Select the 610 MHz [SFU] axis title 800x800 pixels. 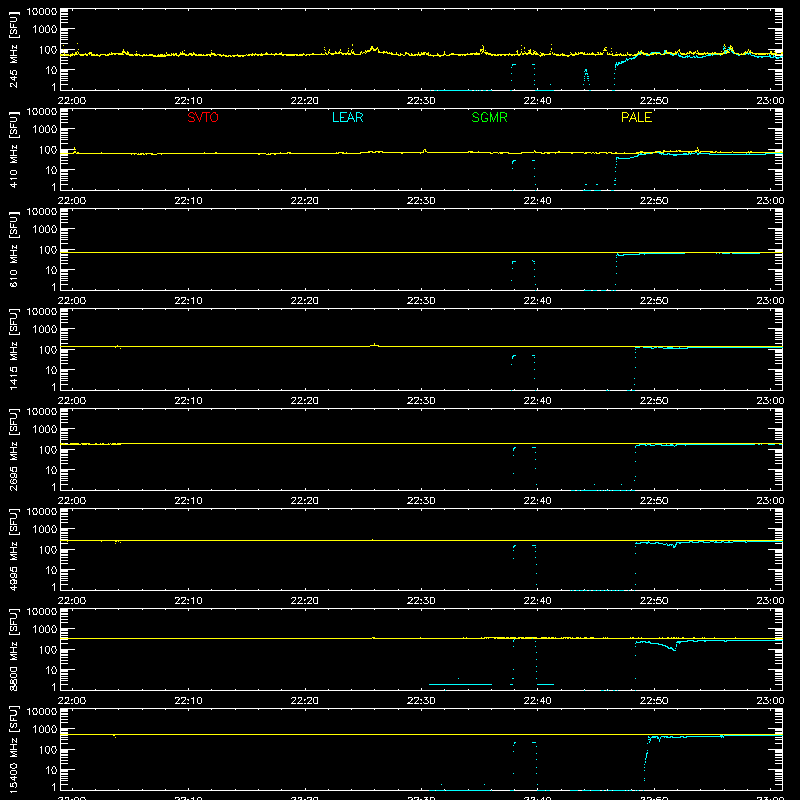click(x=13, y=249)
